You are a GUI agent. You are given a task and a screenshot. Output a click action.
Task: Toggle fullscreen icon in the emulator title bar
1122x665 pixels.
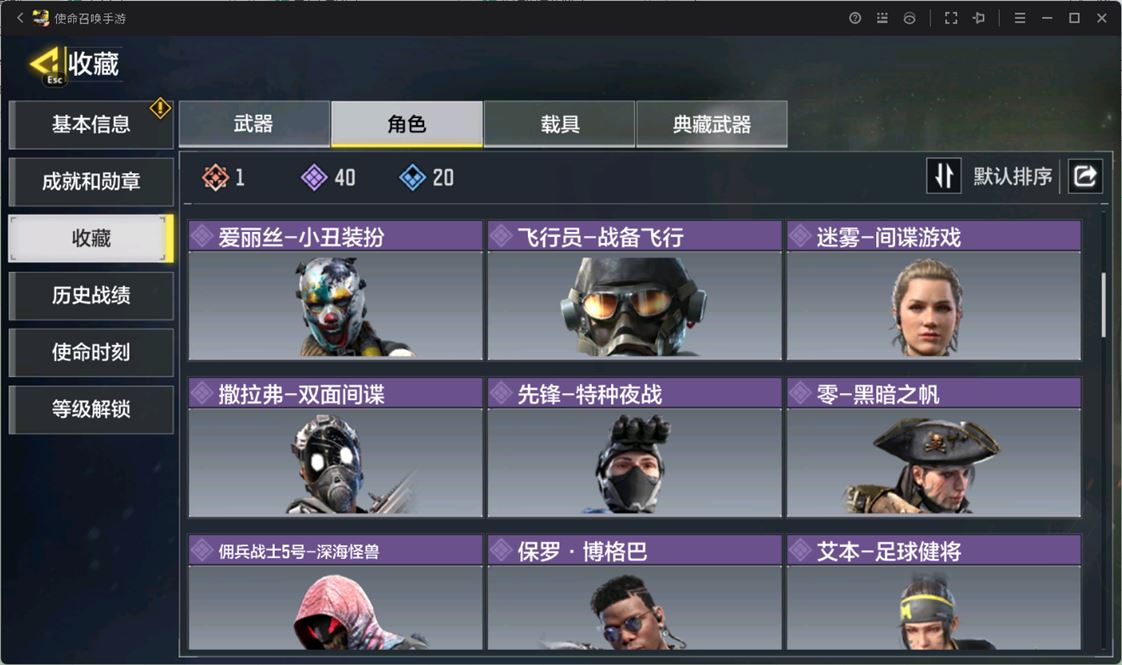point(951,18)
